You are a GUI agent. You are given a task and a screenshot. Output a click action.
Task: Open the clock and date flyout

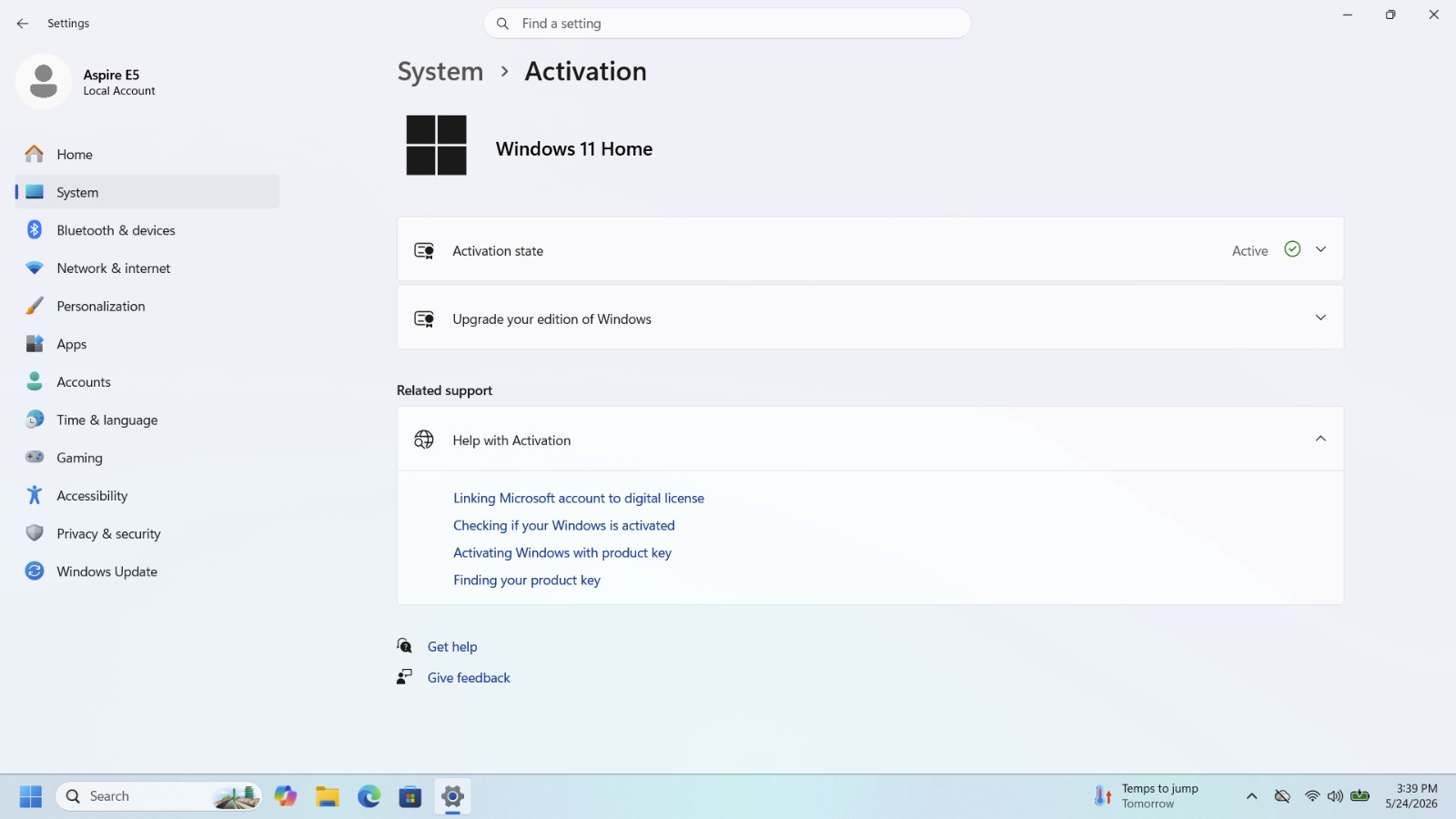point(1411,796)
